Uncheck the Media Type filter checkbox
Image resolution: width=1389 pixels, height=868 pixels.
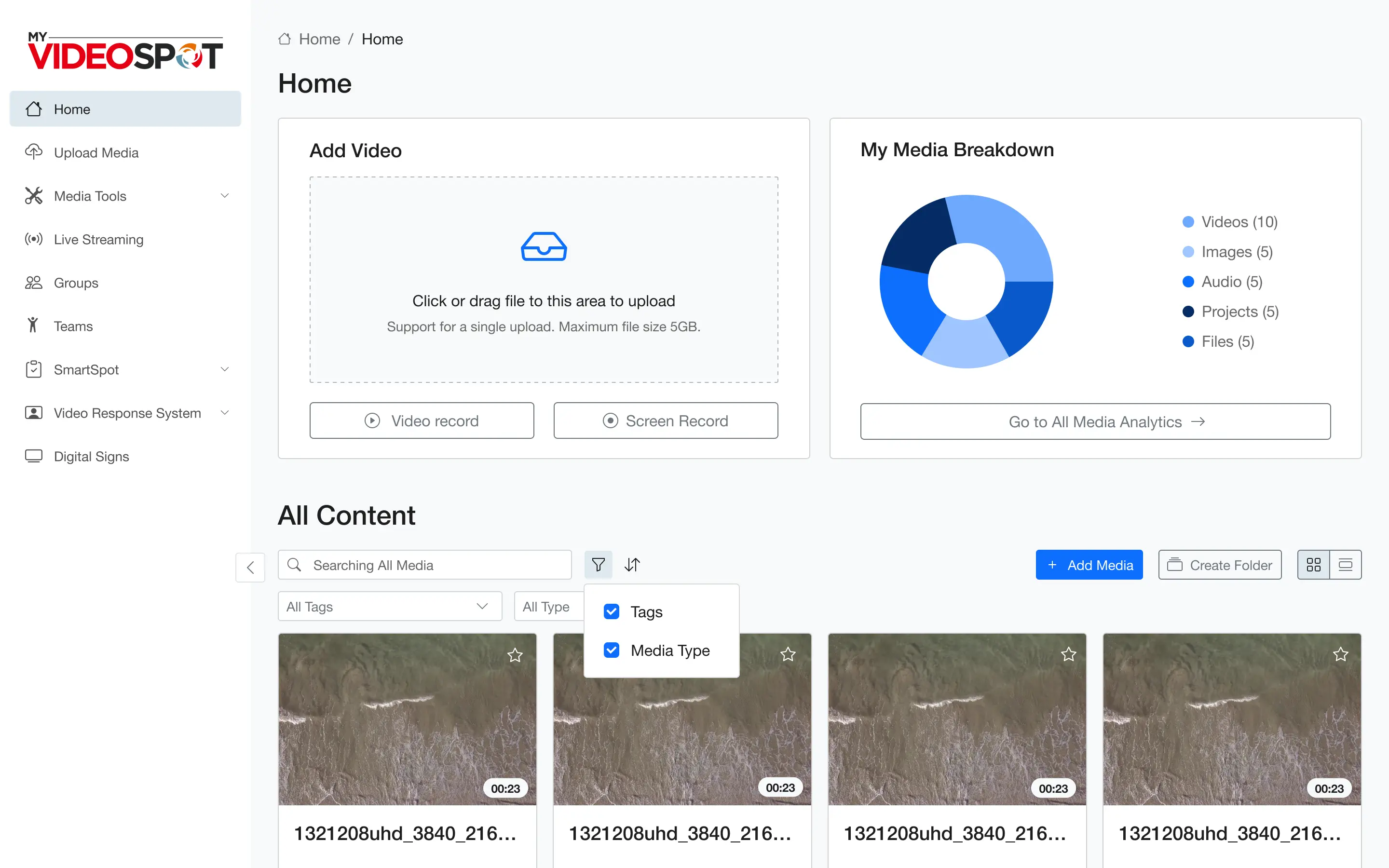(611, 650)
